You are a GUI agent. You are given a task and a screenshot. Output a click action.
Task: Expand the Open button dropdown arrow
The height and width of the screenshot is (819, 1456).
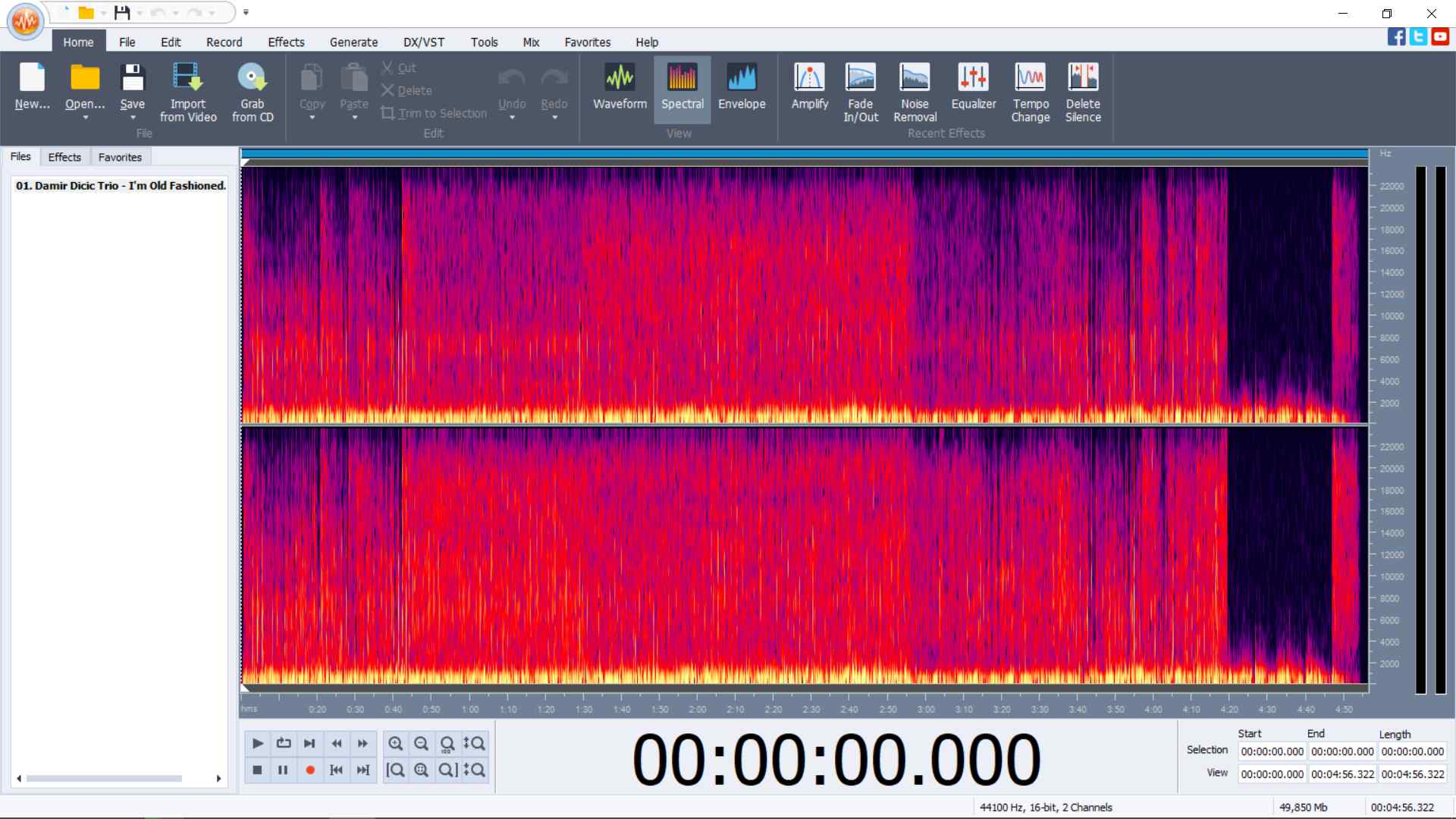point(85,118)
